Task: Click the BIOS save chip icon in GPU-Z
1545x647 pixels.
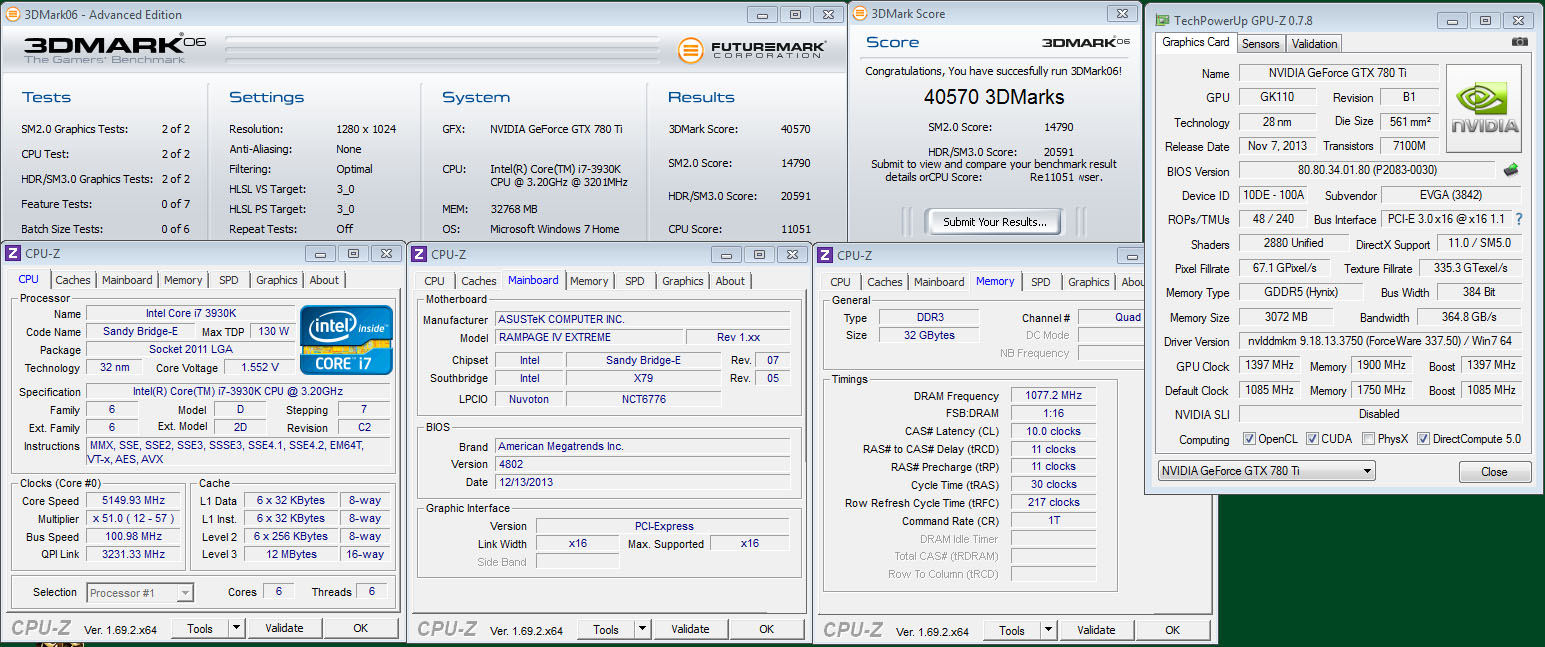Action: (1510, 171)
